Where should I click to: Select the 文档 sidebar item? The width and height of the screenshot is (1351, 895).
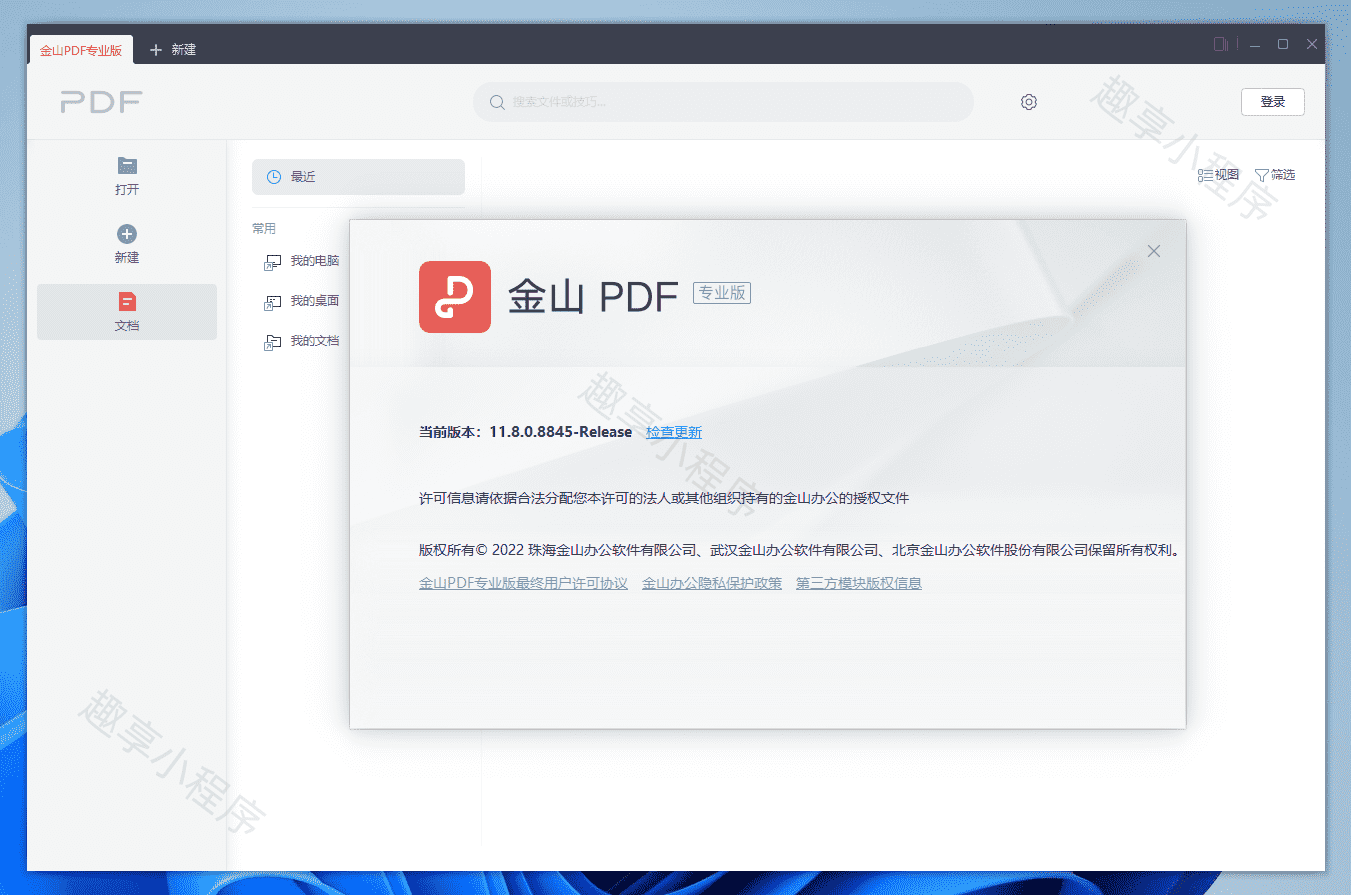127,312
